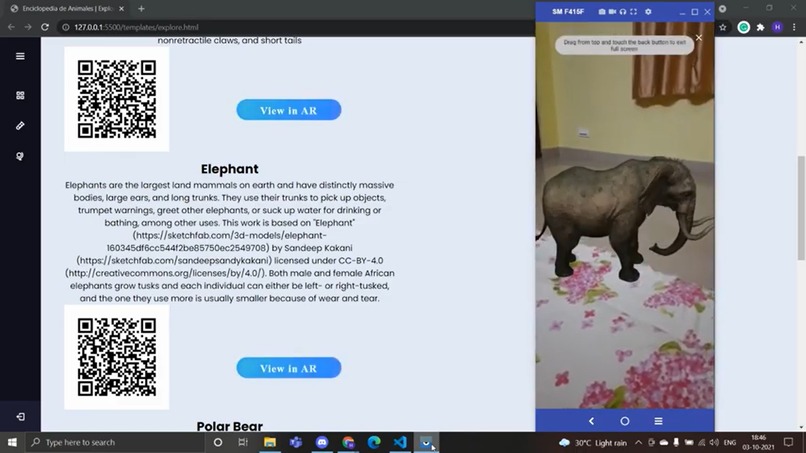Open the sidebar hamburger menu
This screenshot has height=453, width=806.
[20, 56]
